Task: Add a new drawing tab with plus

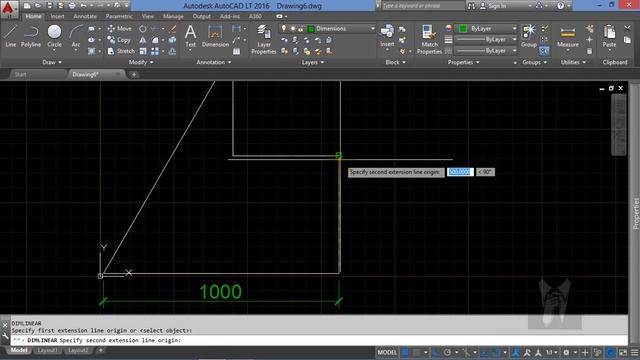Action: coord(134,75)
